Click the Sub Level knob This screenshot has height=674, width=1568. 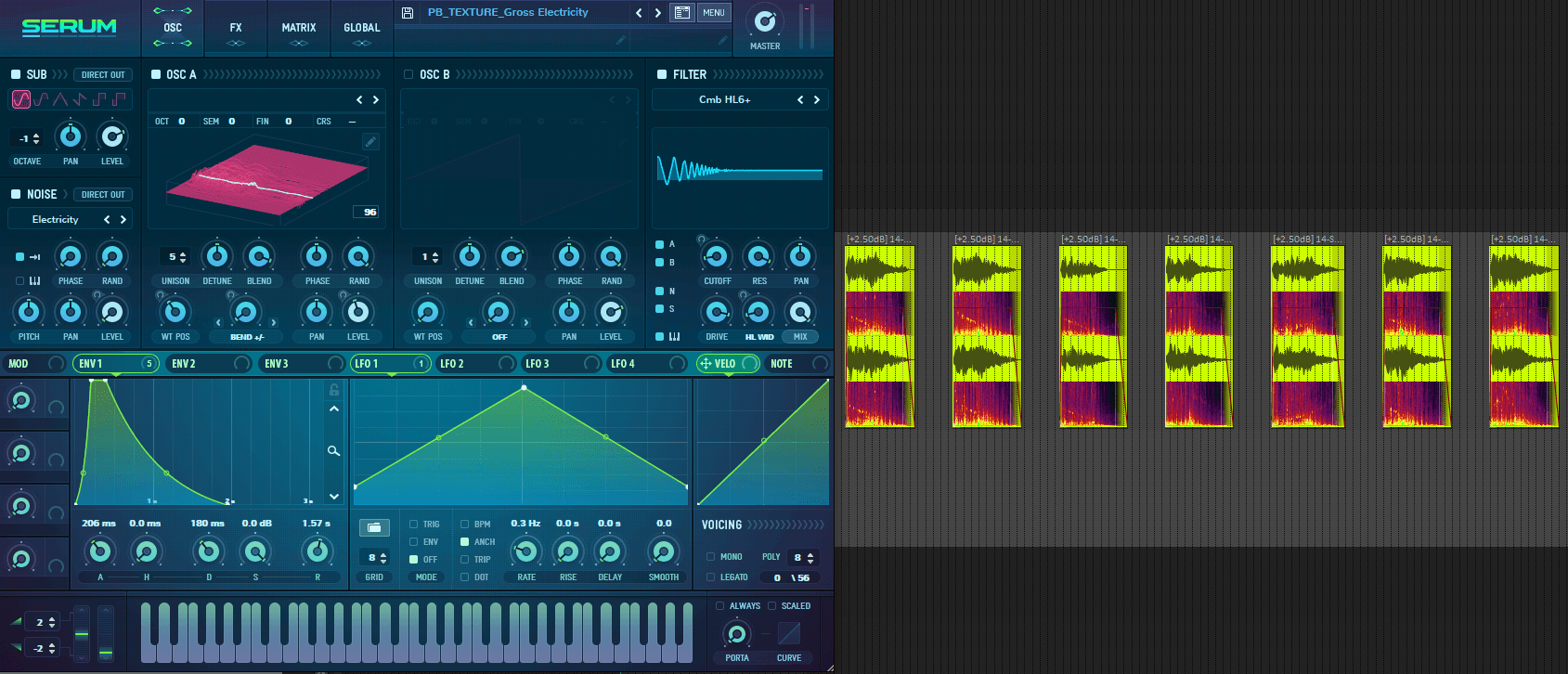point(112,136)
